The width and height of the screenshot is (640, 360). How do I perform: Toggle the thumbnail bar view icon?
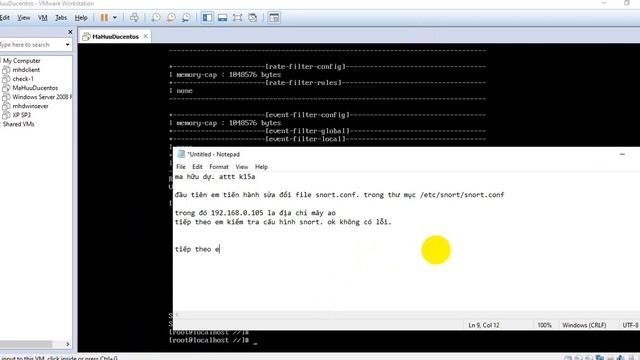[x=222, y=18]
